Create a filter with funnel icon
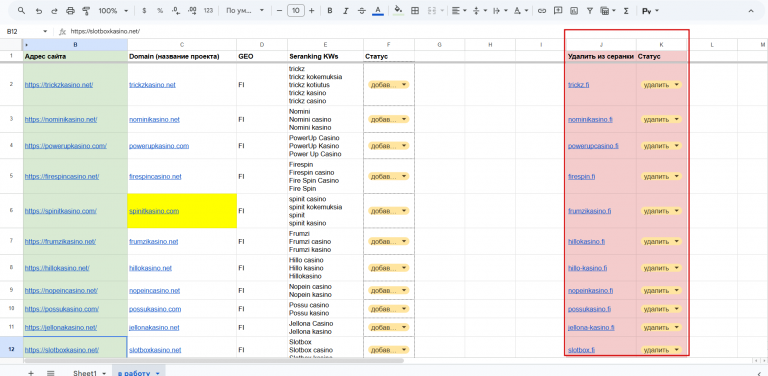This screenshot has width=768, height=376. [590, 11]
